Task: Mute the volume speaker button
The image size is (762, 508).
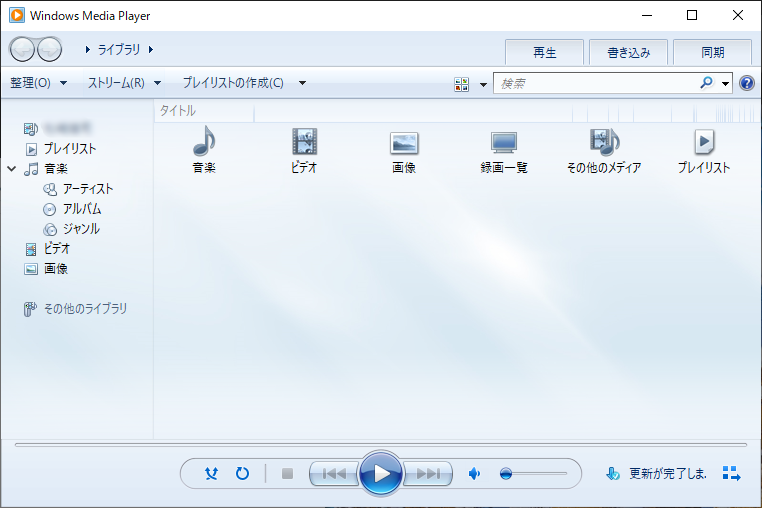Action: coord(475,474)
